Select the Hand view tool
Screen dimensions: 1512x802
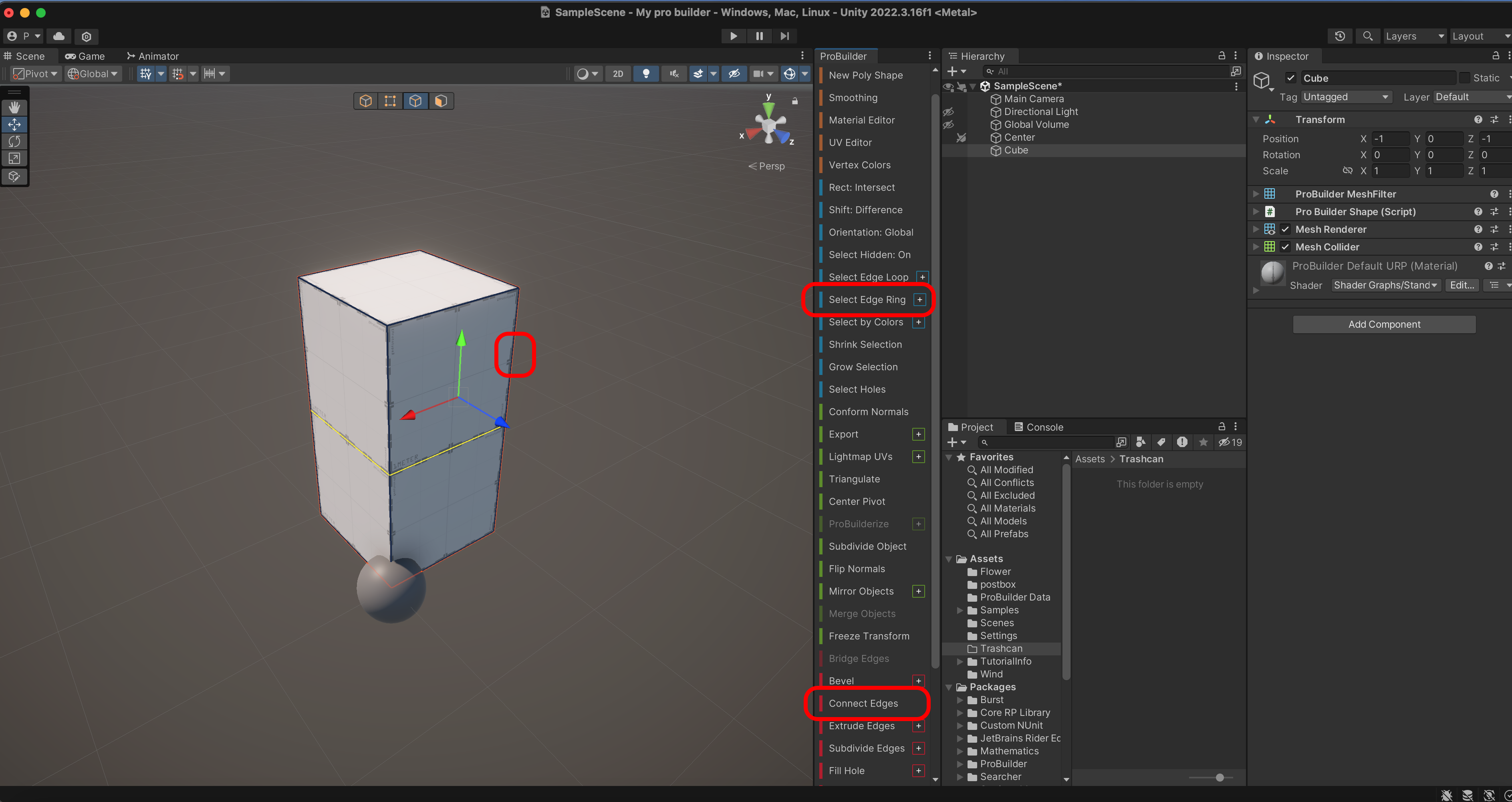click(14, 107)
